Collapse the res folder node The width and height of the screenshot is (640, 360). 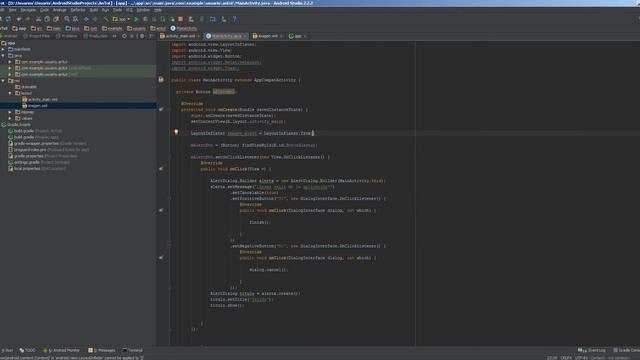tap(3, 81)
